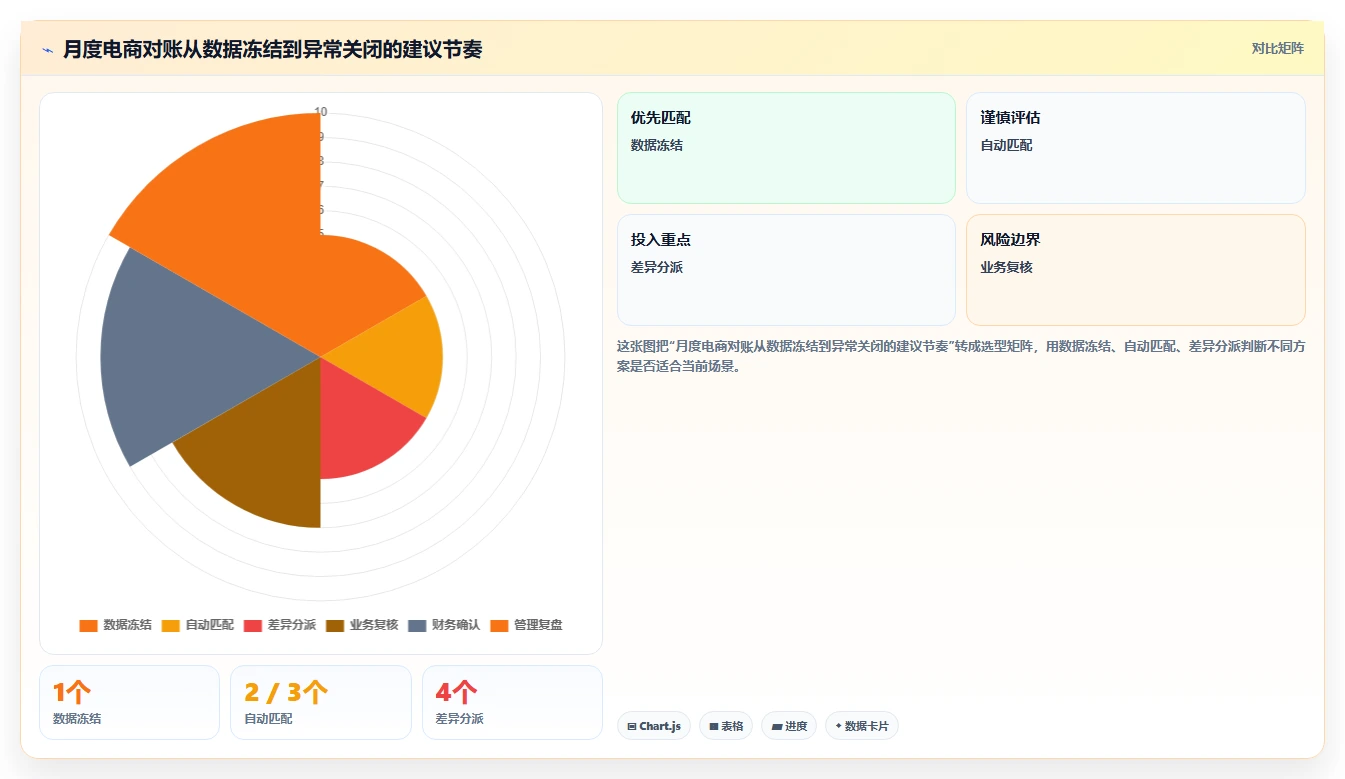Click the 数据冻结 legend label
Screen dimensions: 1345x779
tap(128, 625)
